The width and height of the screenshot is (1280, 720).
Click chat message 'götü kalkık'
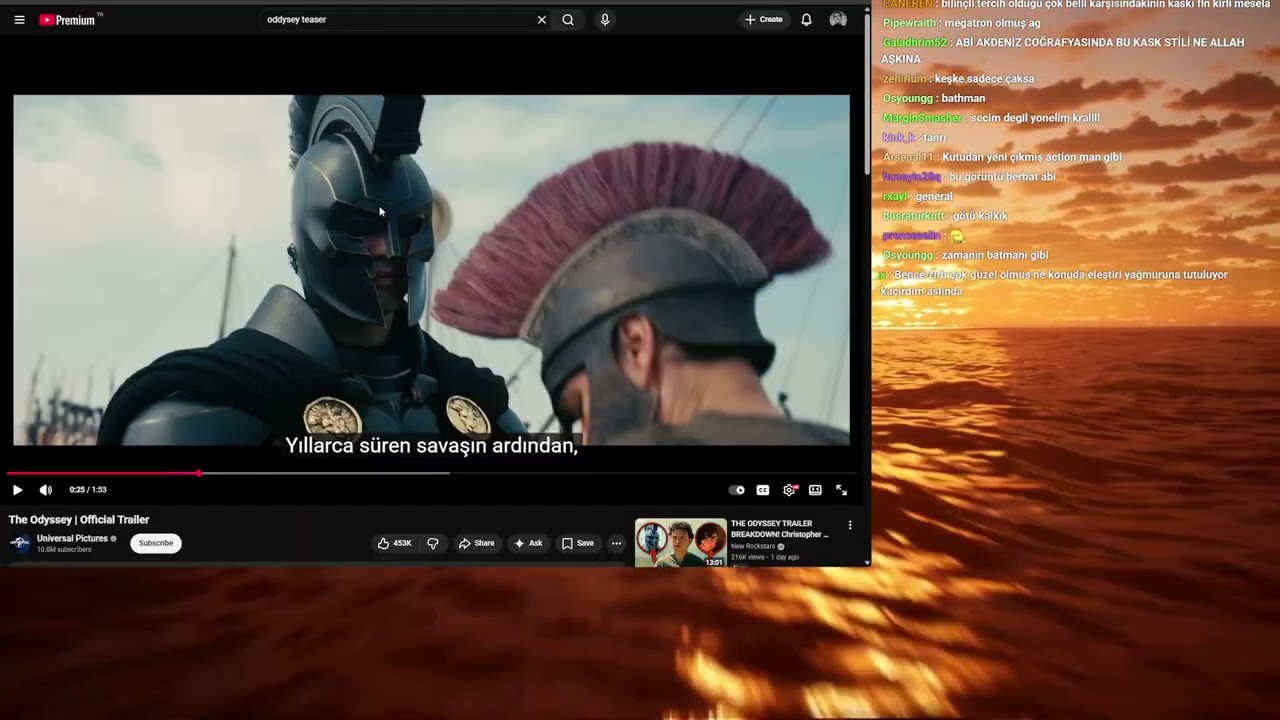(980, 216)
